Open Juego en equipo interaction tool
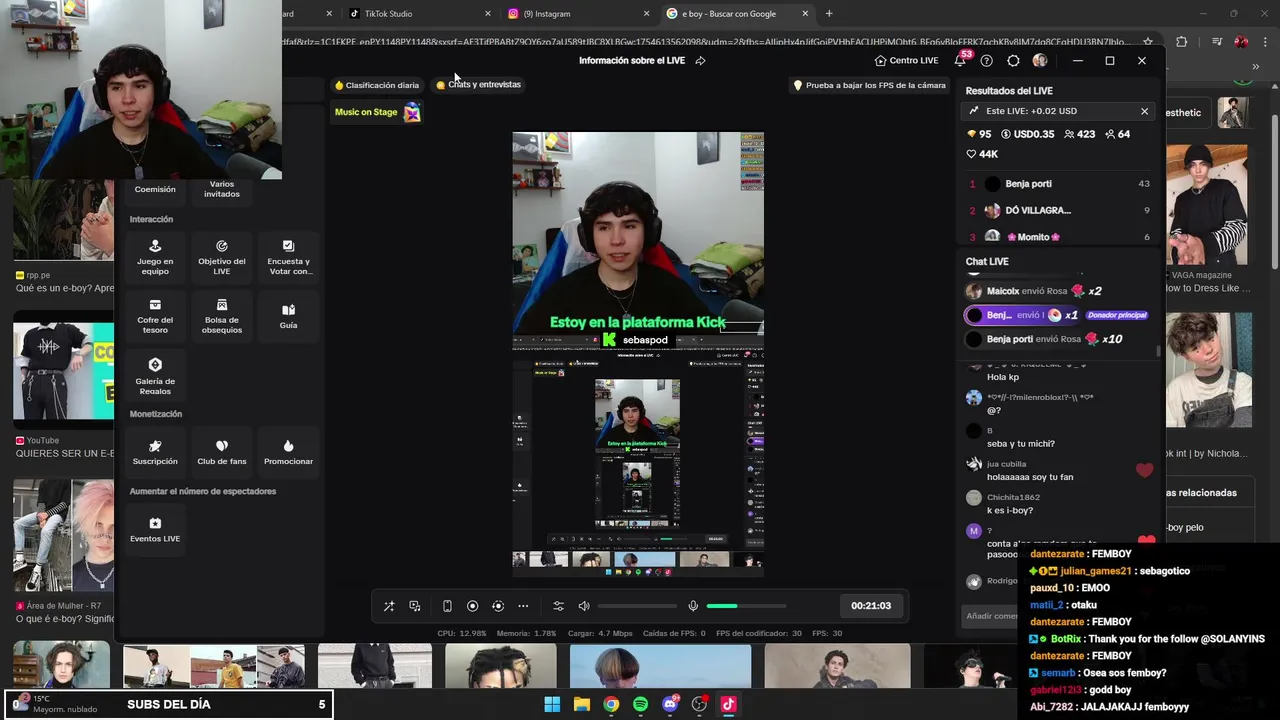Screen dimensions: 1280x720 click(155, 256)
